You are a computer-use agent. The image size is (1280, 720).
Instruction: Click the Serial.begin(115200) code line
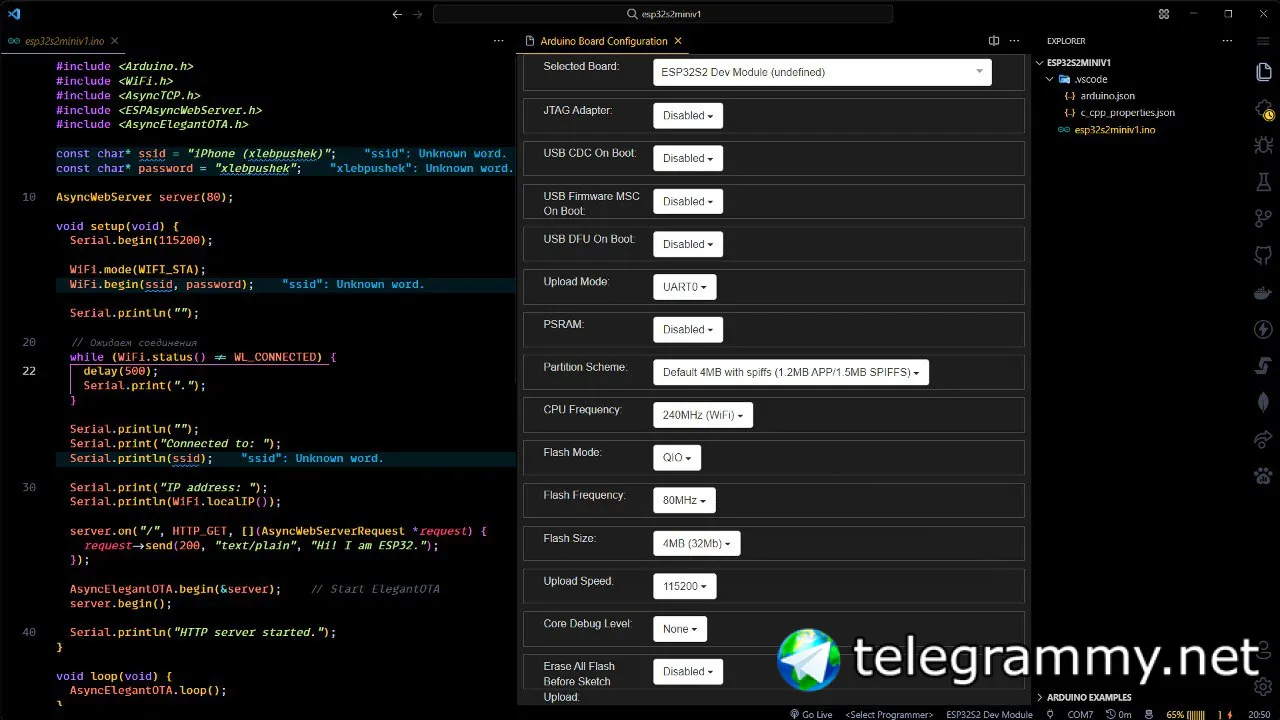[x=141, y=241]
